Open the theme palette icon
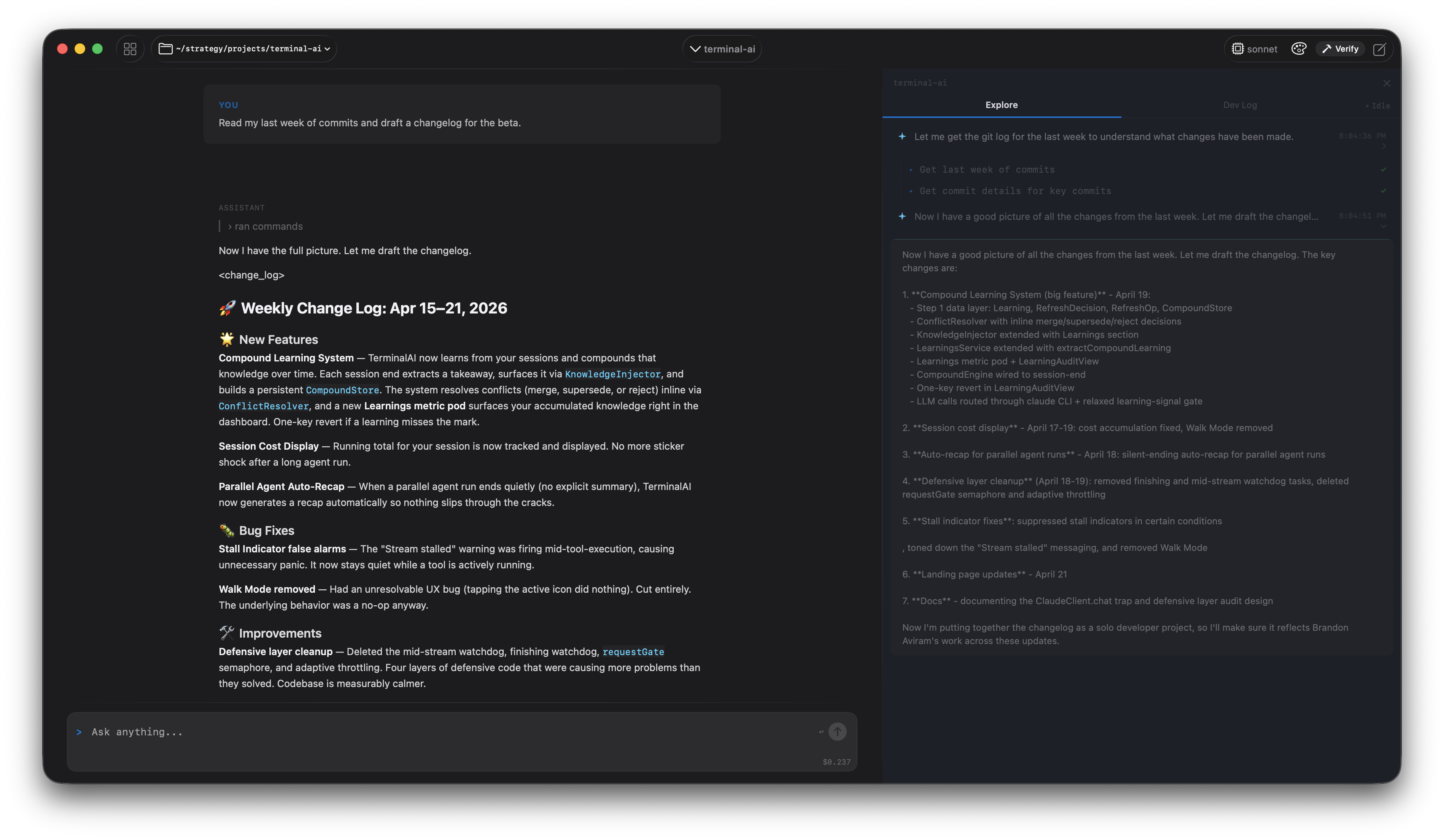This screenshot has width=1444, height=840. pyautogui.click(x=1298, y=49)
